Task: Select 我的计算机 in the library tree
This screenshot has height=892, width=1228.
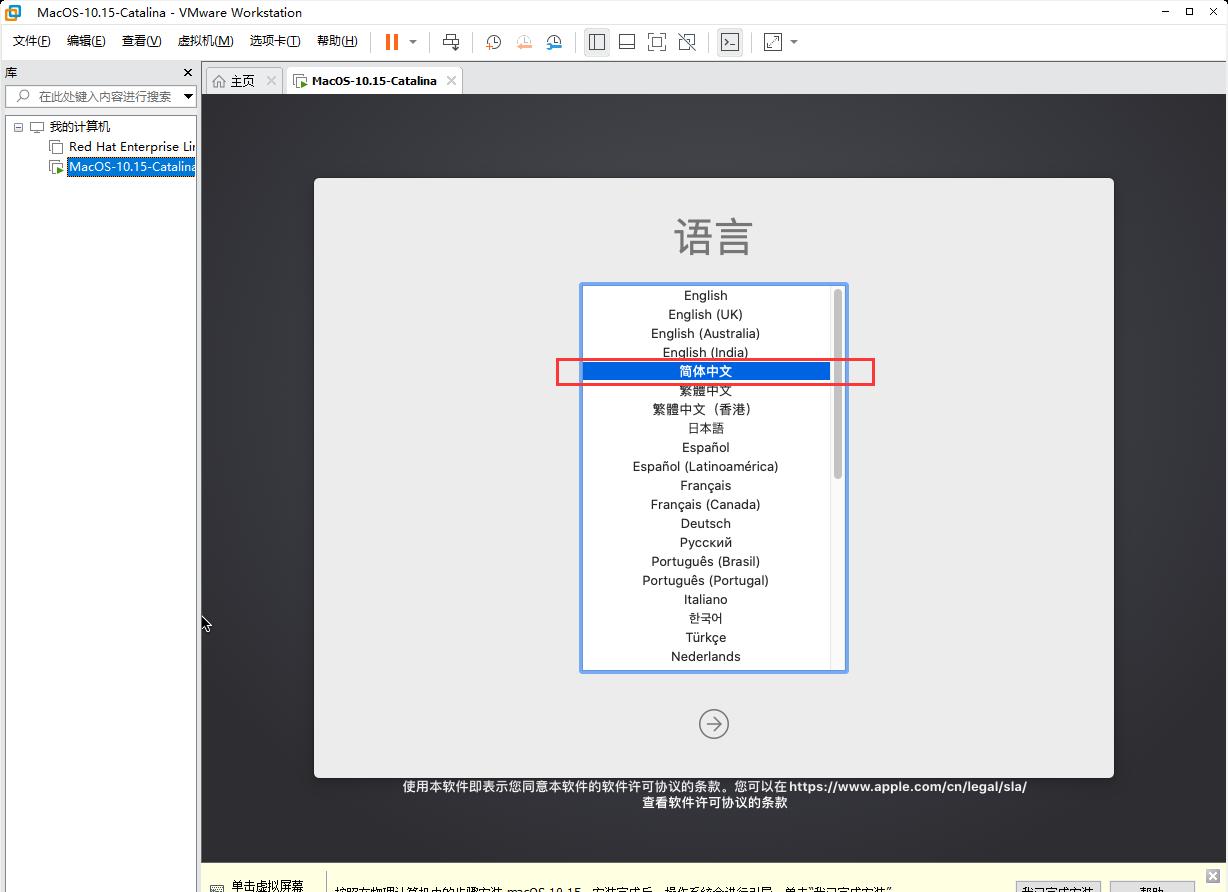Action: pos(79,127)
